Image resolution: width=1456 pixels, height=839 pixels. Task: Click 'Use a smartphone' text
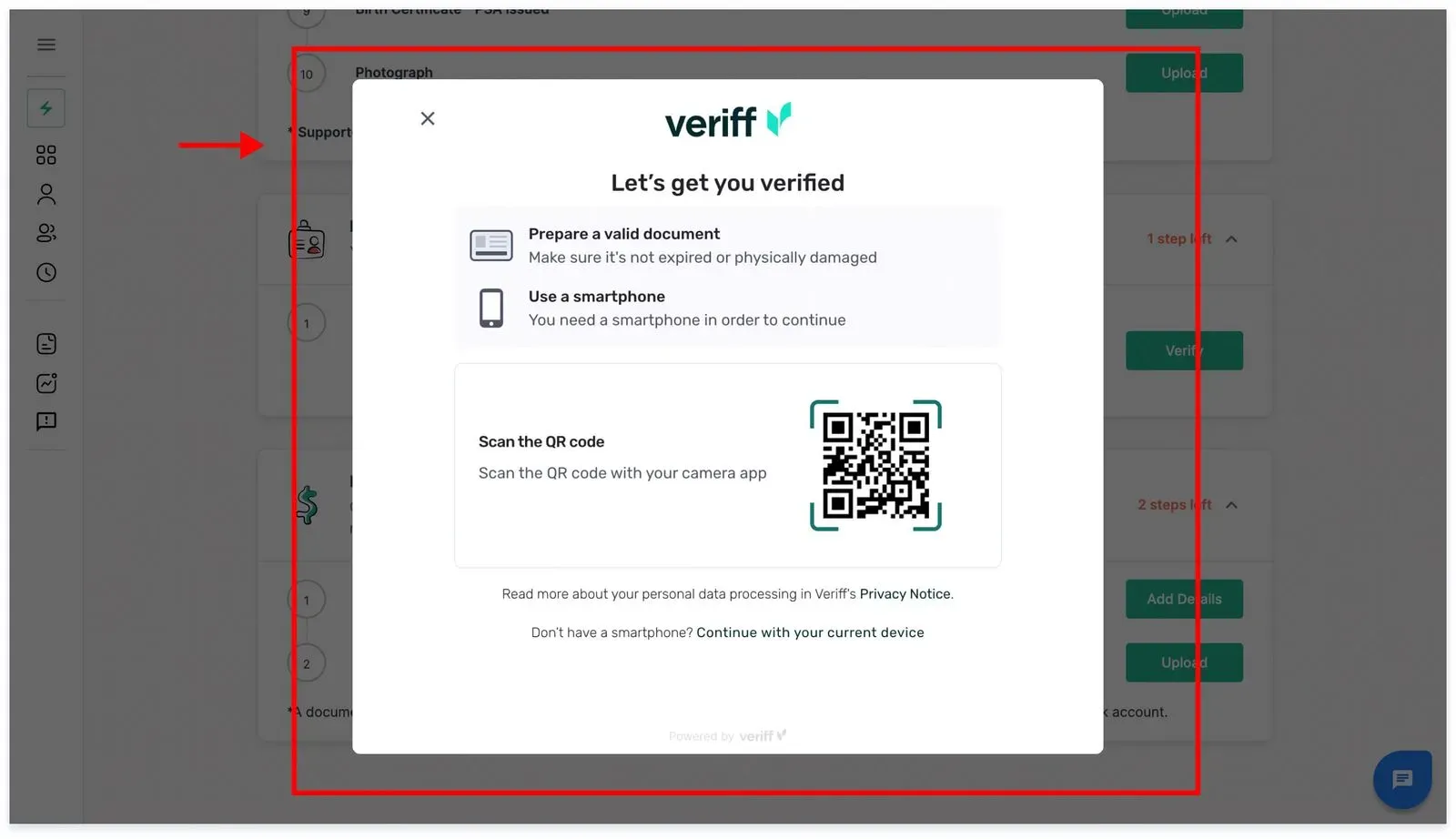point(597,297)
